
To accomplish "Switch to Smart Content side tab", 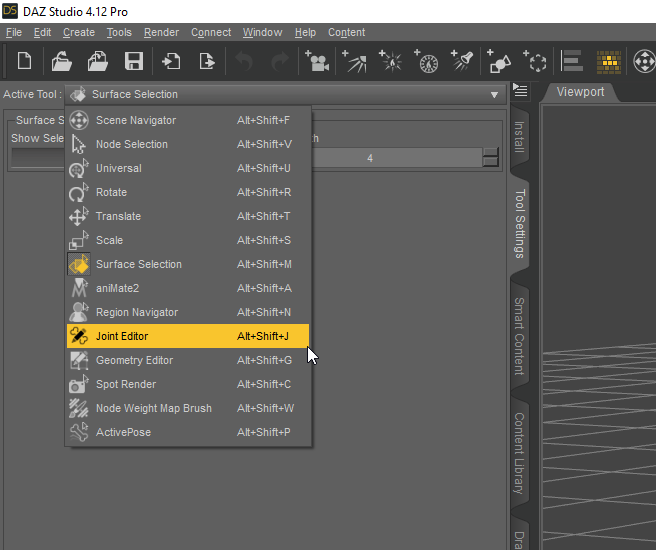I will (x=519, y=336).
